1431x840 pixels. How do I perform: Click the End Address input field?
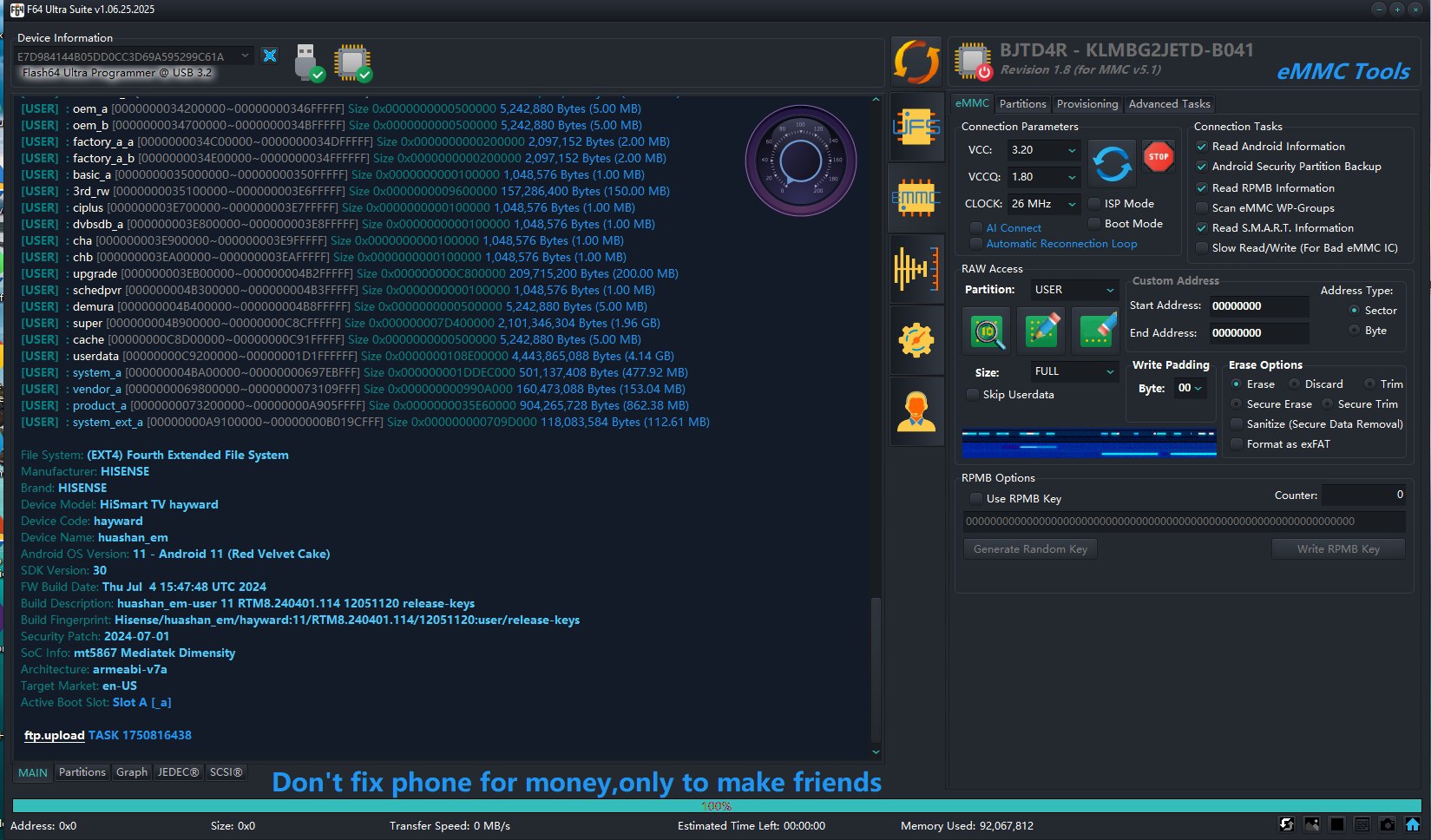tap(1258, 333)
